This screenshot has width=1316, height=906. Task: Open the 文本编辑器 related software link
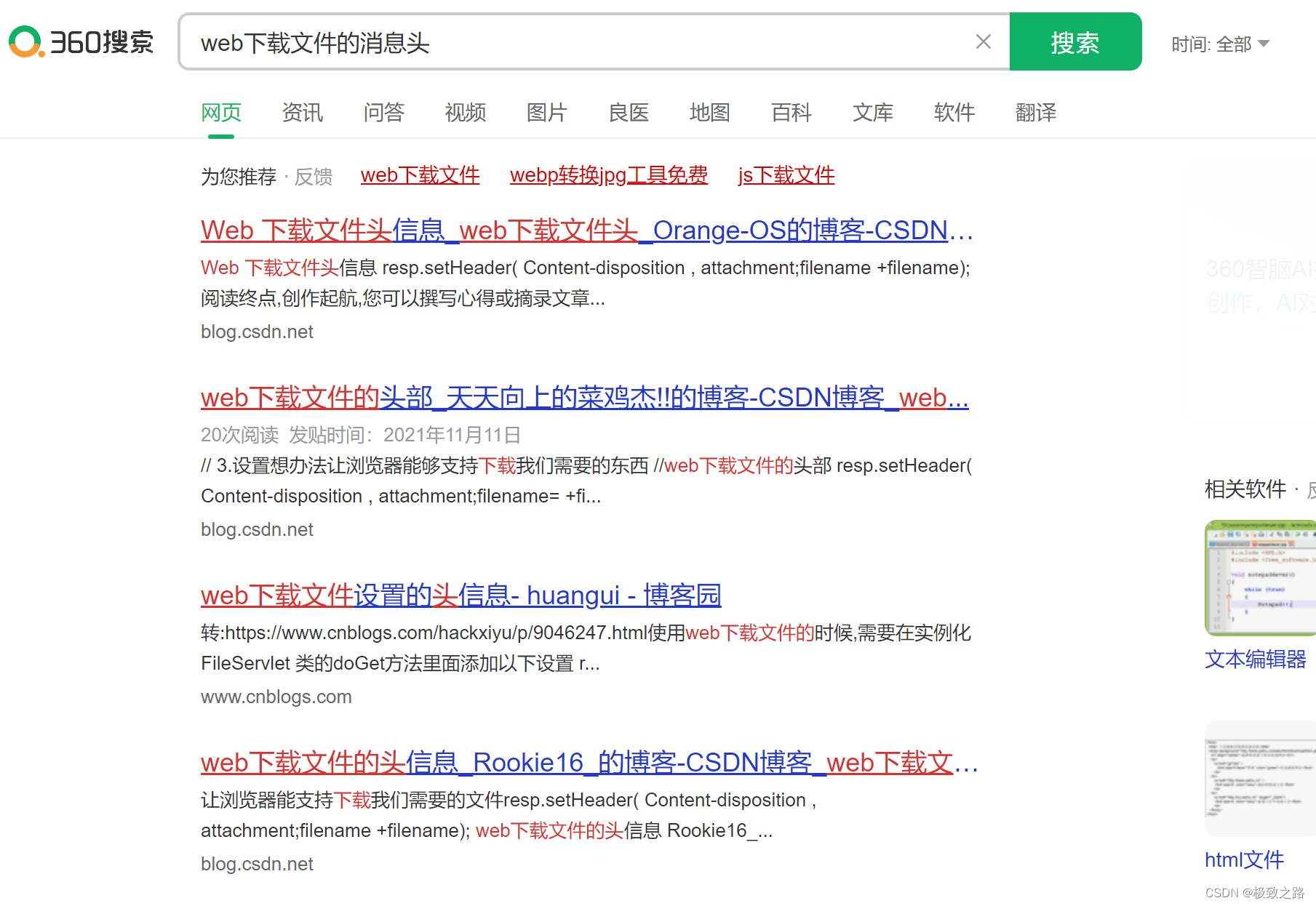click(x=1256, y=660)
